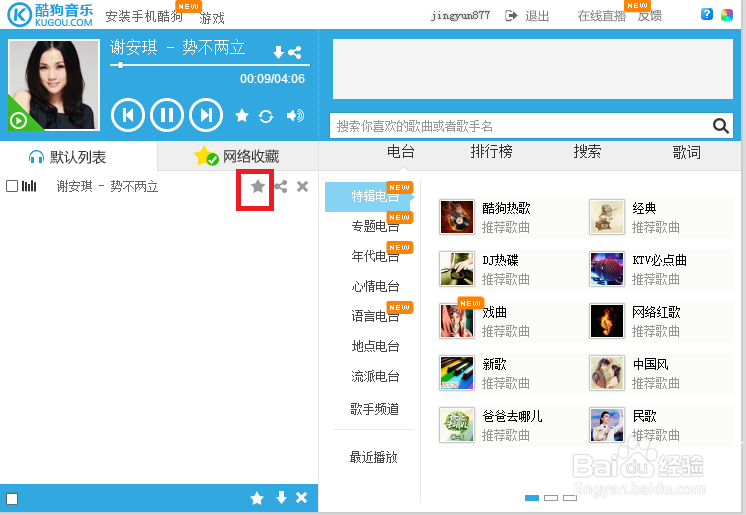The image size is (746, 515).
Task: Share the current song from the player header
Action: (x=294, y=52)
